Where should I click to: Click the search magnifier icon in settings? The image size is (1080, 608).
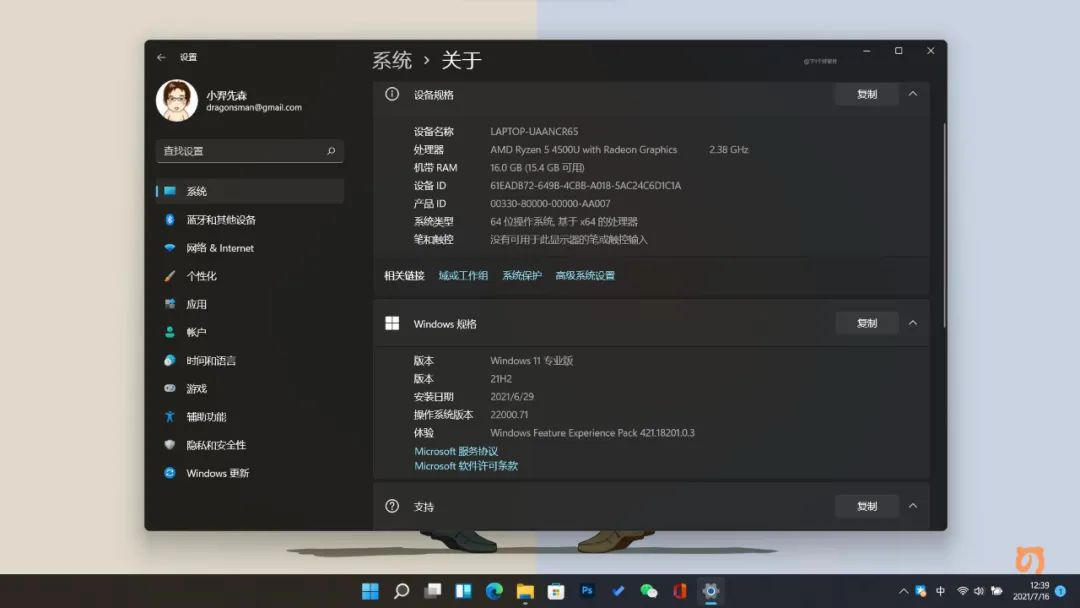(x=331, y=151)
